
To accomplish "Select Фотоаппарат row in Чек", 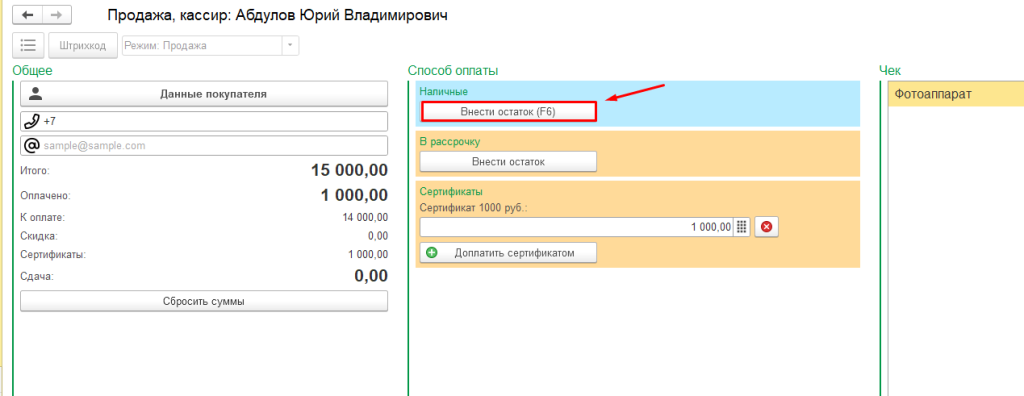I will pos(956,94).
